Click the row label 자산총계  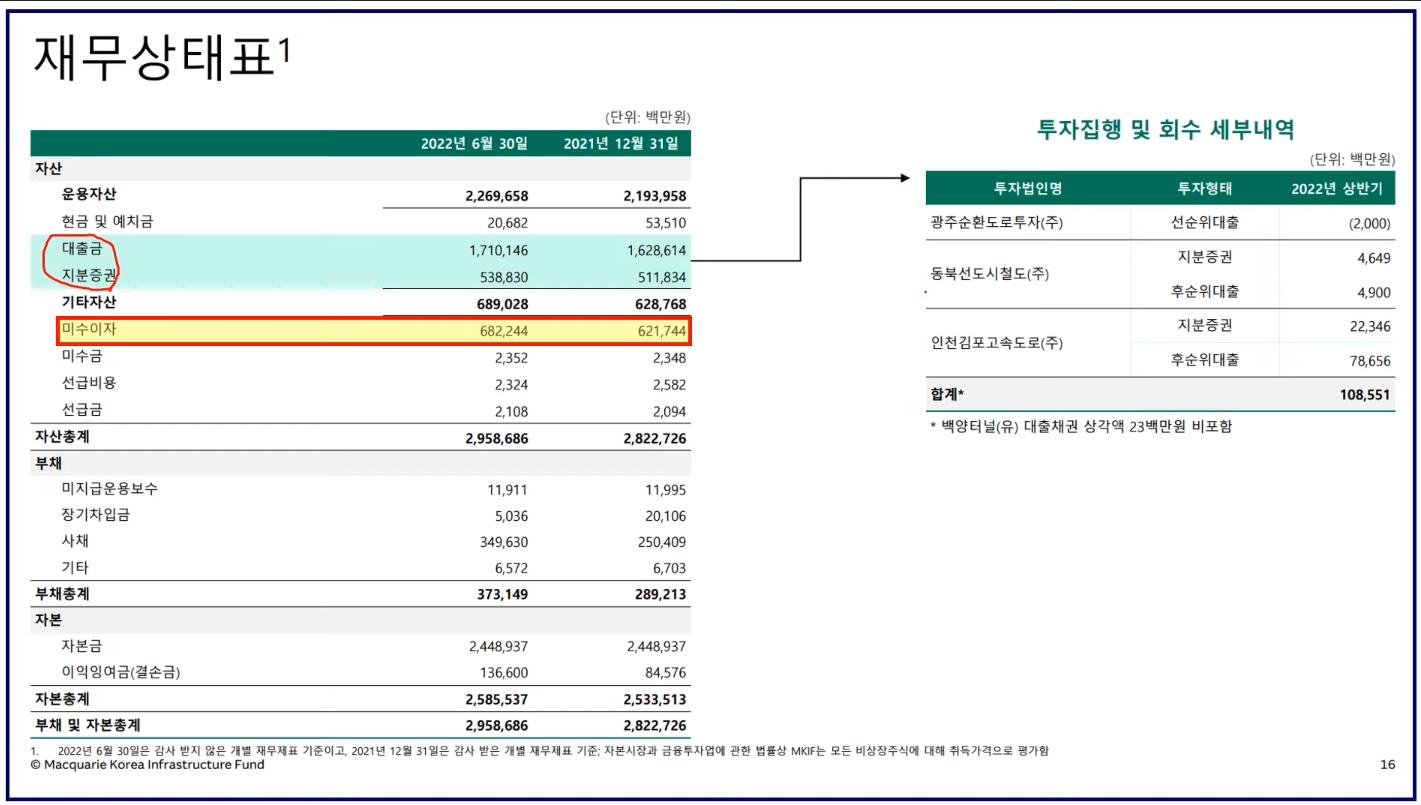(62, 437)
